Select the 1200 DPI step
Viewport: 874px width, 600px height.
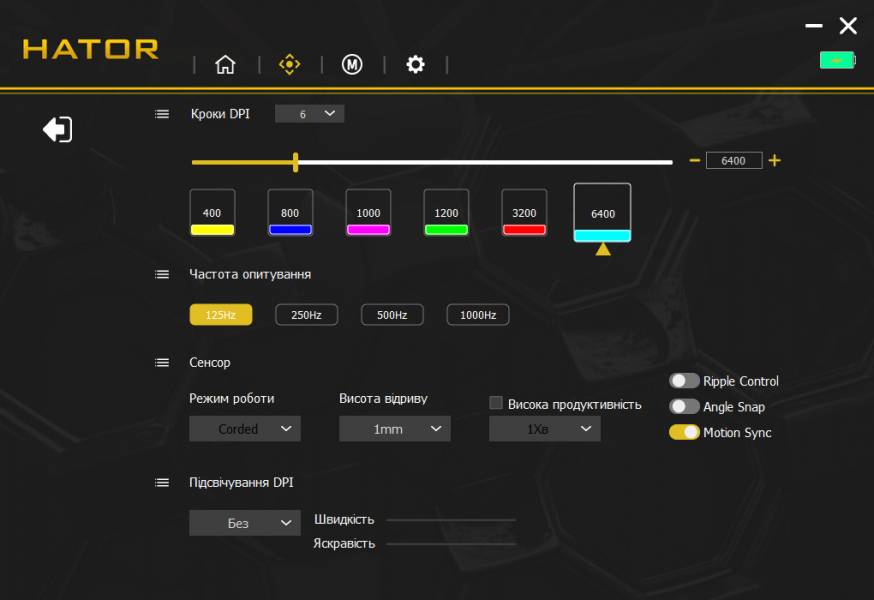446,212
